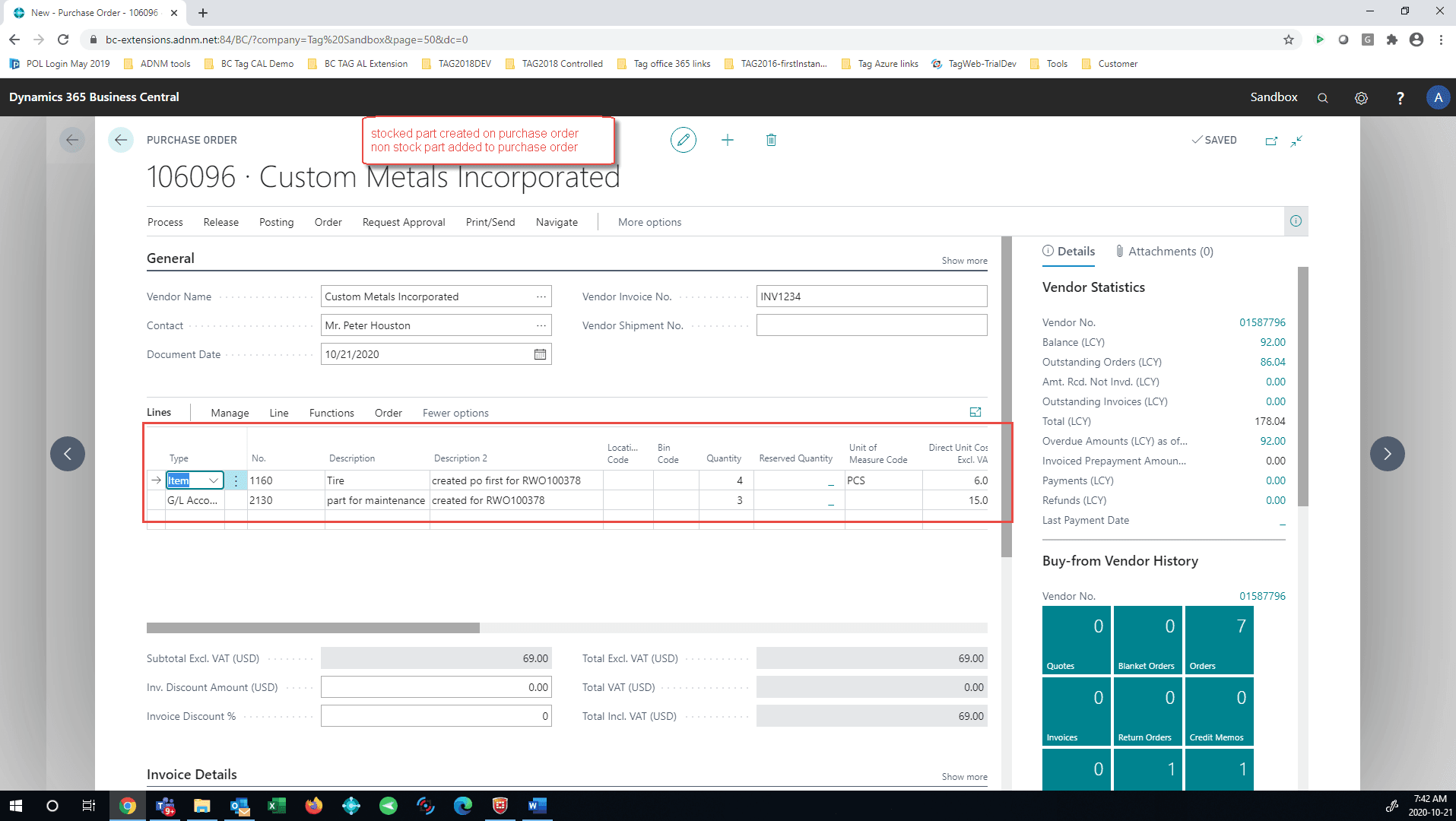Screen dimensions: 1456x821
Task: Bookmark this page with the star icon
Action: point(1288,40)
